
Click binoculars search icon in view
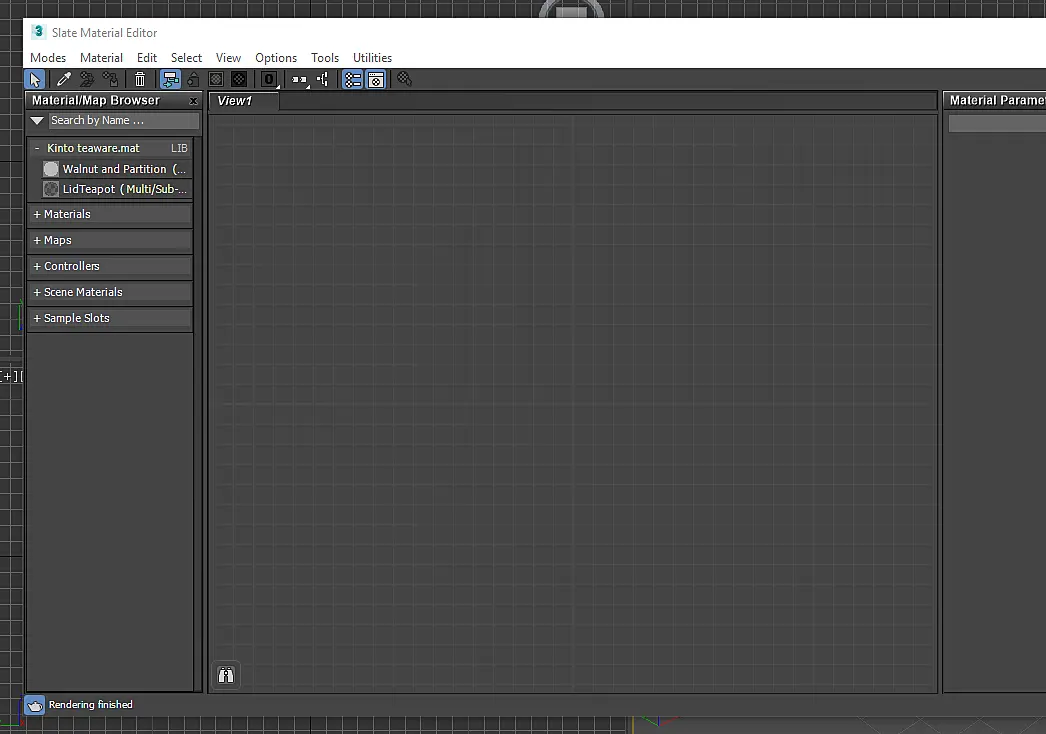click(226, 675)
